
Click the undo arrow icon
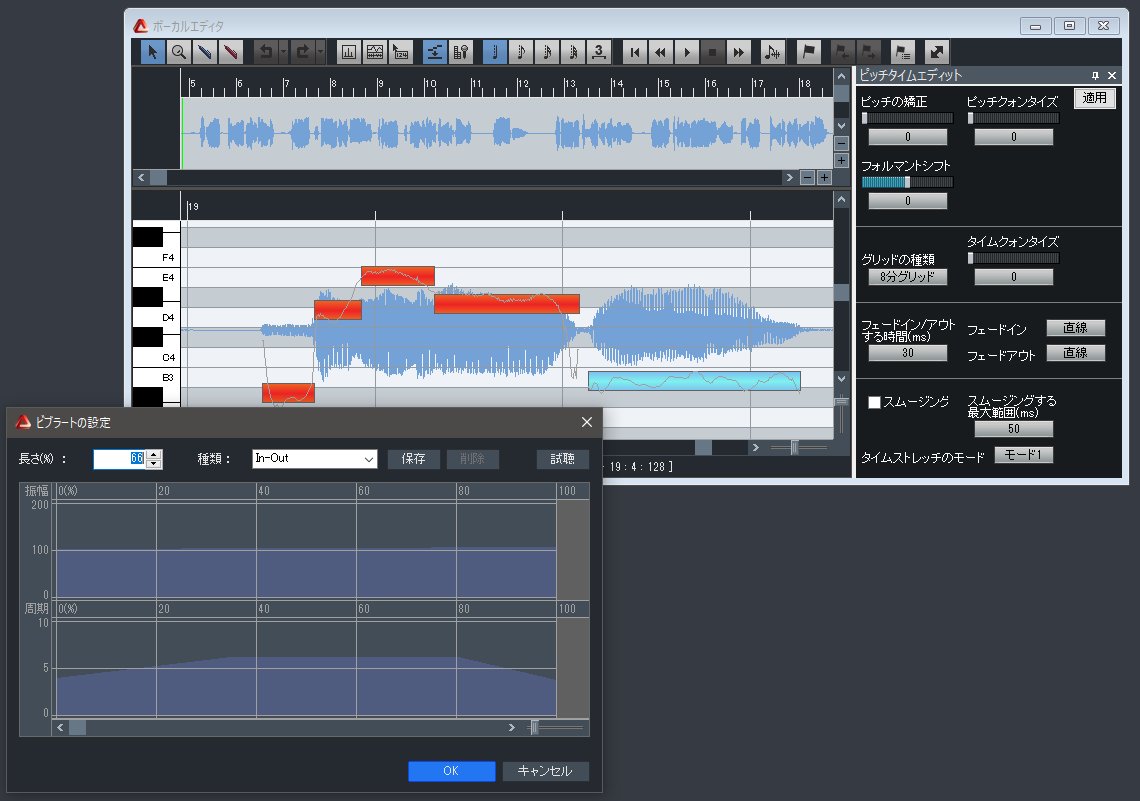tap(265, 52)
